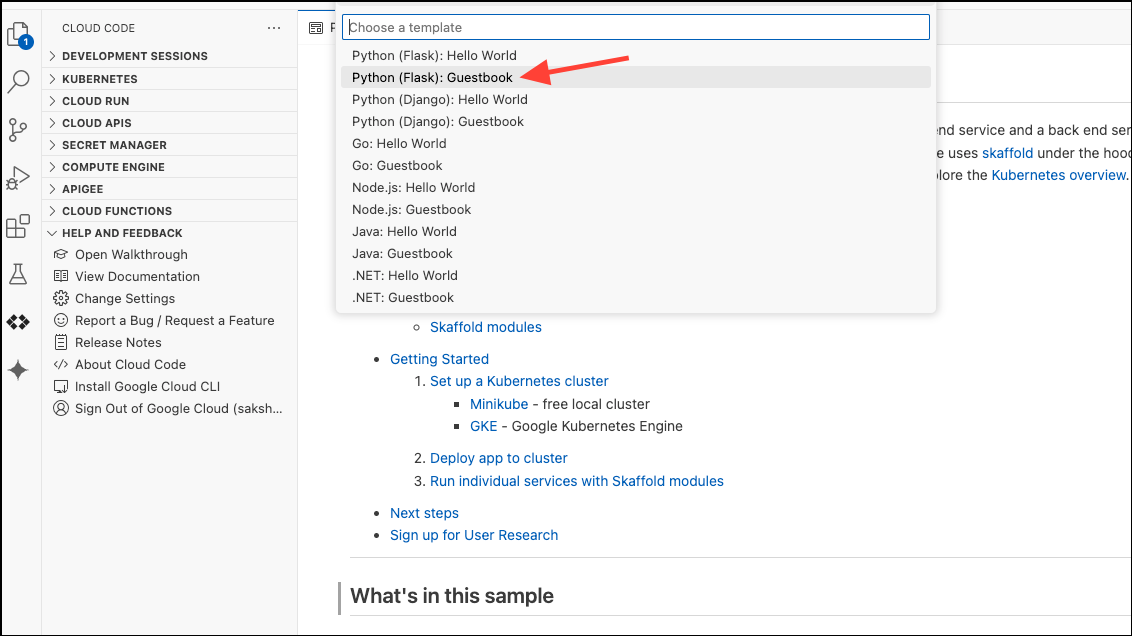This screenshot has width=1132, height=636.
Task: Open the Explorer view in the activity bar
Action: click(x=18, y=34)
